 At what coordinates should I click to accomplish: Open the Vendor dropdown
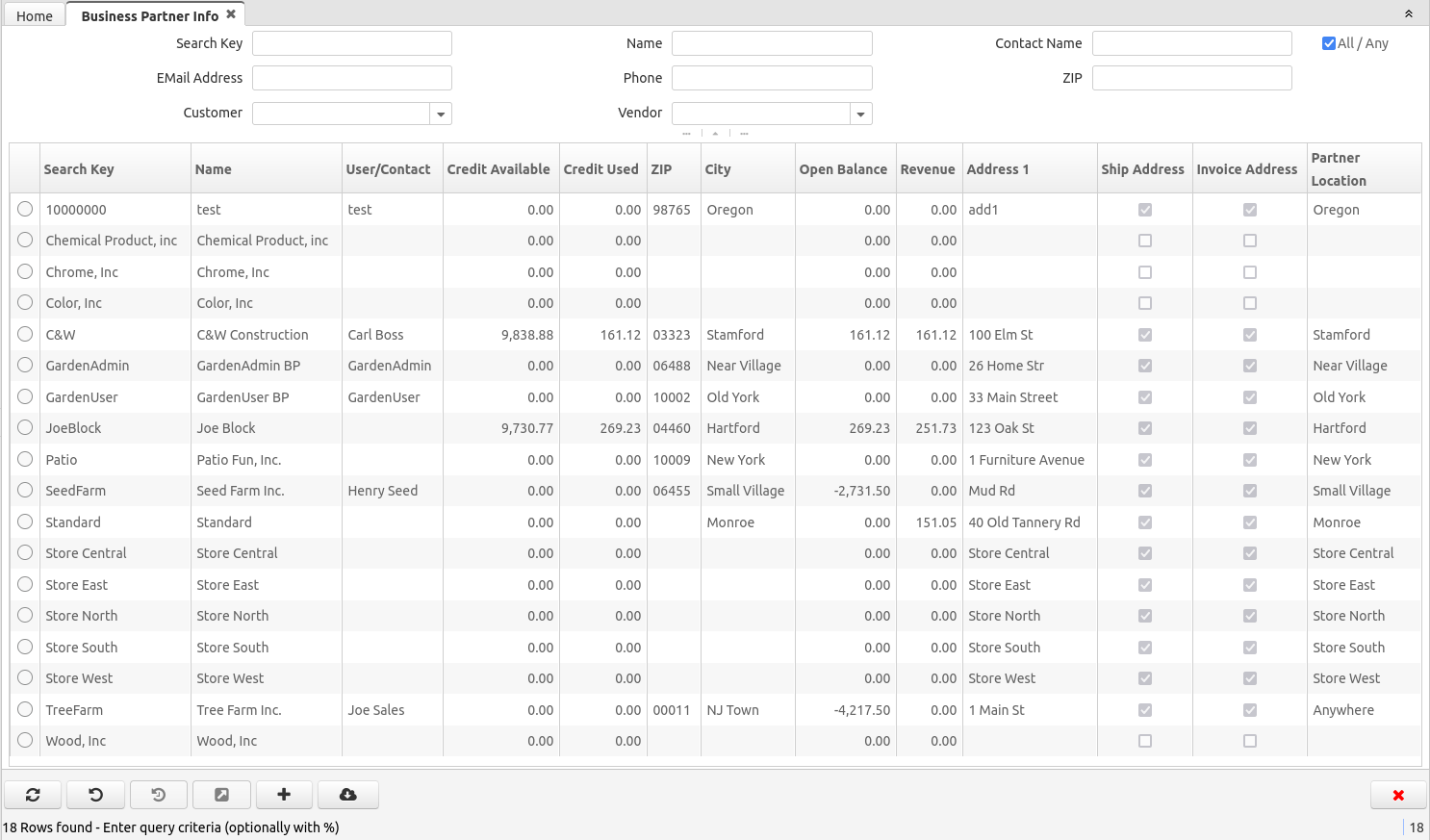pyautogui.click(x=861, y=114)
